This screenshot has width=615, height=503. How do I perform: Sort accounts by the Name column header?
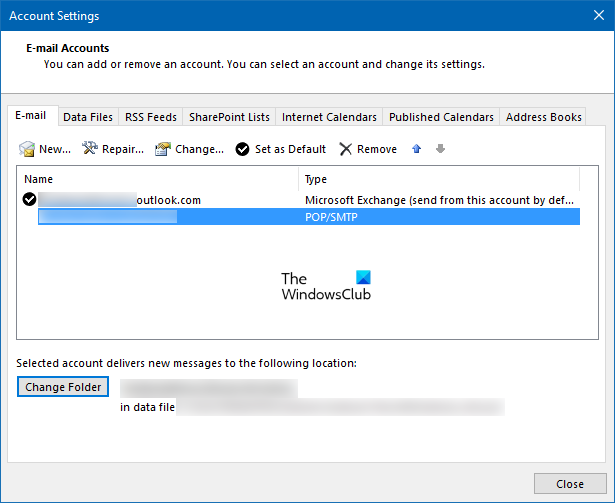pos(158,179)
